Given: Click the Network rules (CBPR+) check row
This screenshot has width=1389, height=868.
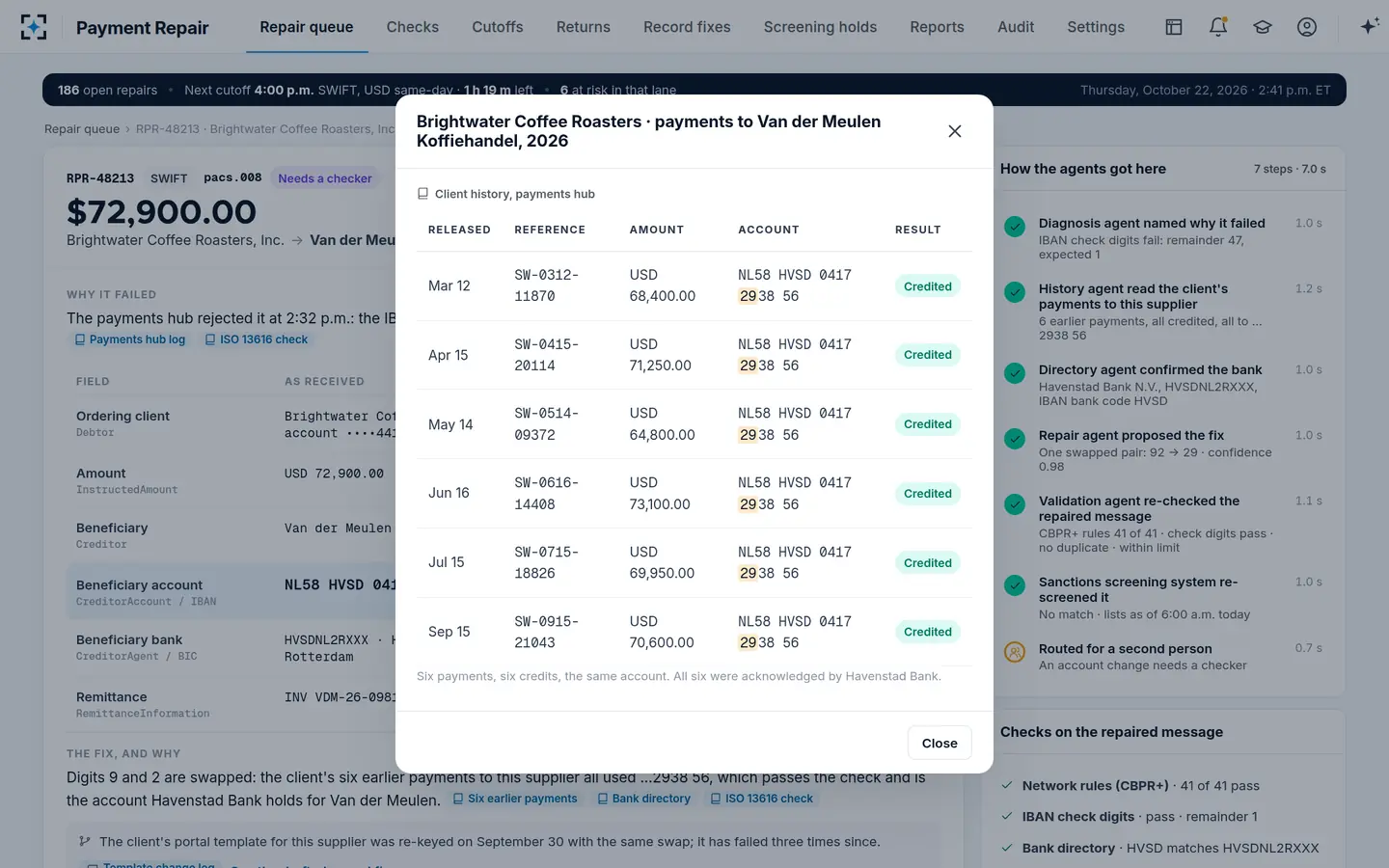Looking at the screenshot, I should point(1162,786).
